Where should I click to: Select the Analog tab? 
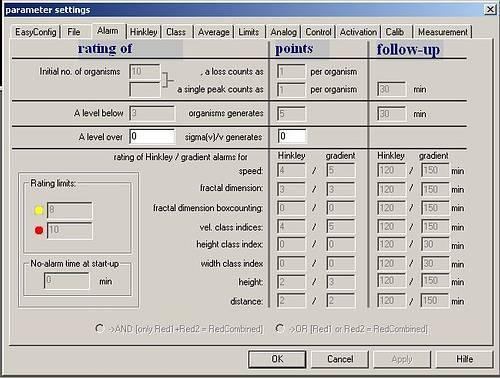pos(283,32)
